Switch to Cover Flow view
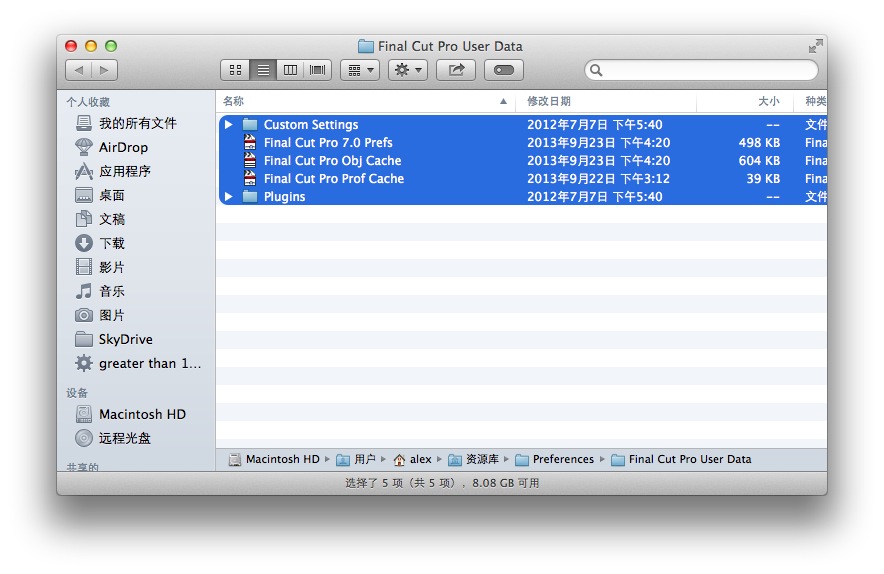Image resolution: width=884 pixels, height=574 pixels. tap(317, 70)
